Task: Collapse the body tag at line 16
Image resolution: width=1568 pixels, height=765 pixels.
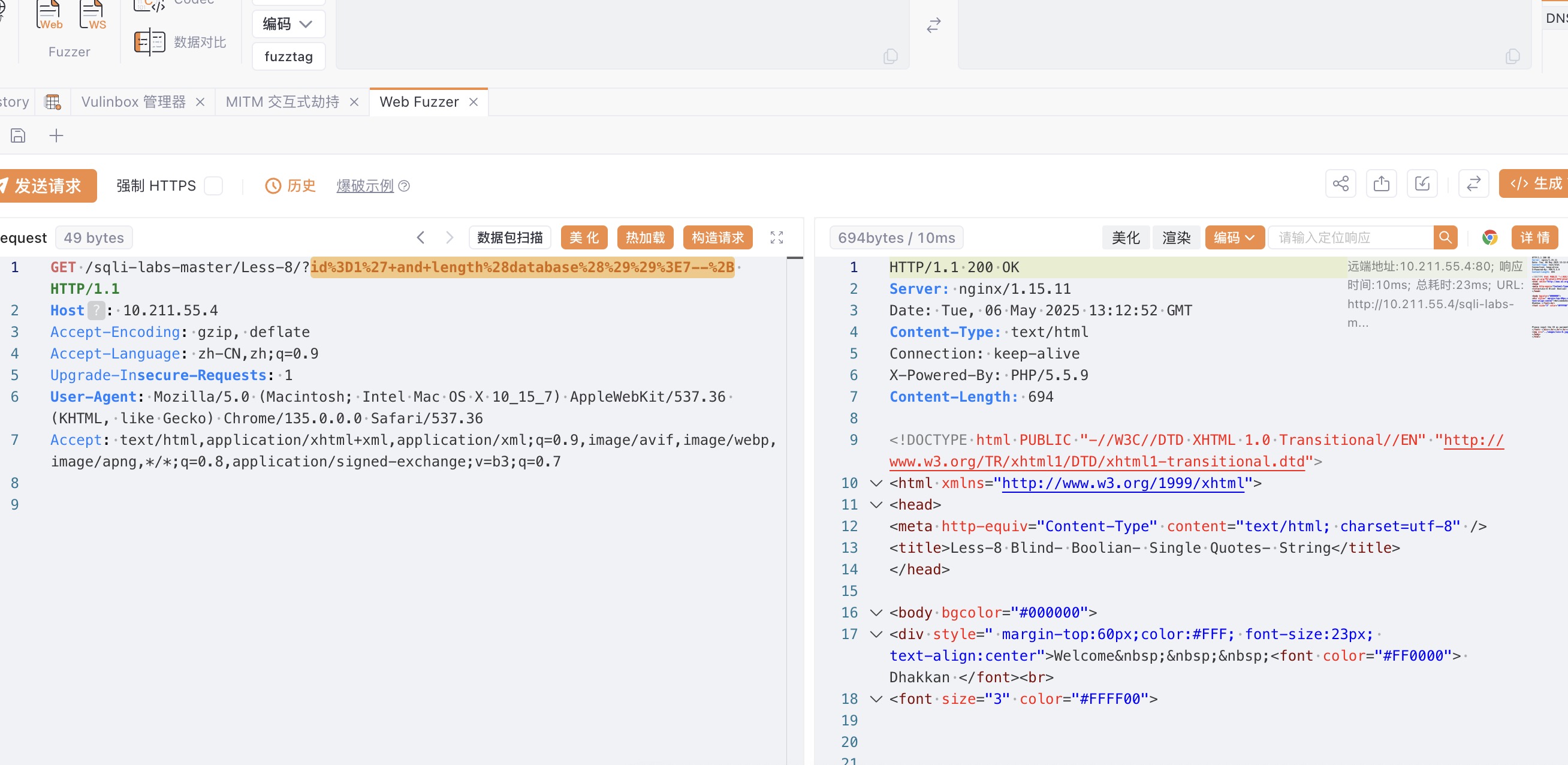Action: [876, 612]
